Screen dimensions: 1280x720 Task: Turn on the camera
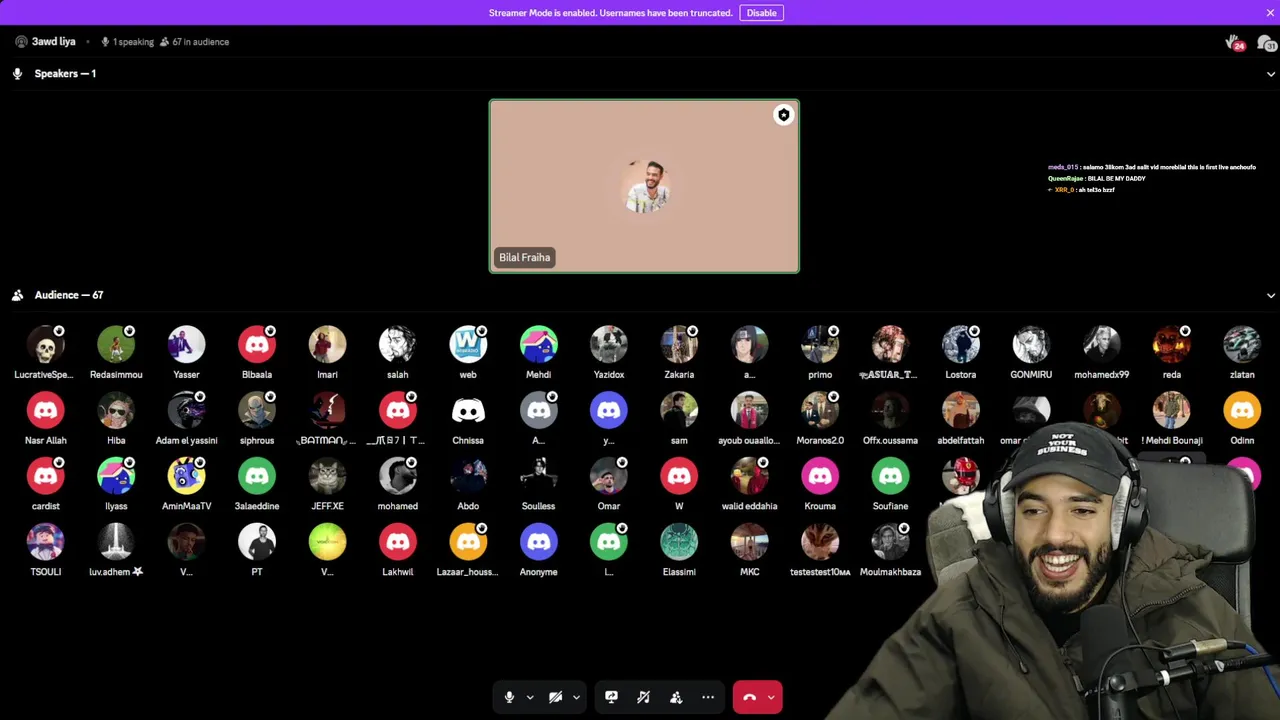tap(555, 697)
